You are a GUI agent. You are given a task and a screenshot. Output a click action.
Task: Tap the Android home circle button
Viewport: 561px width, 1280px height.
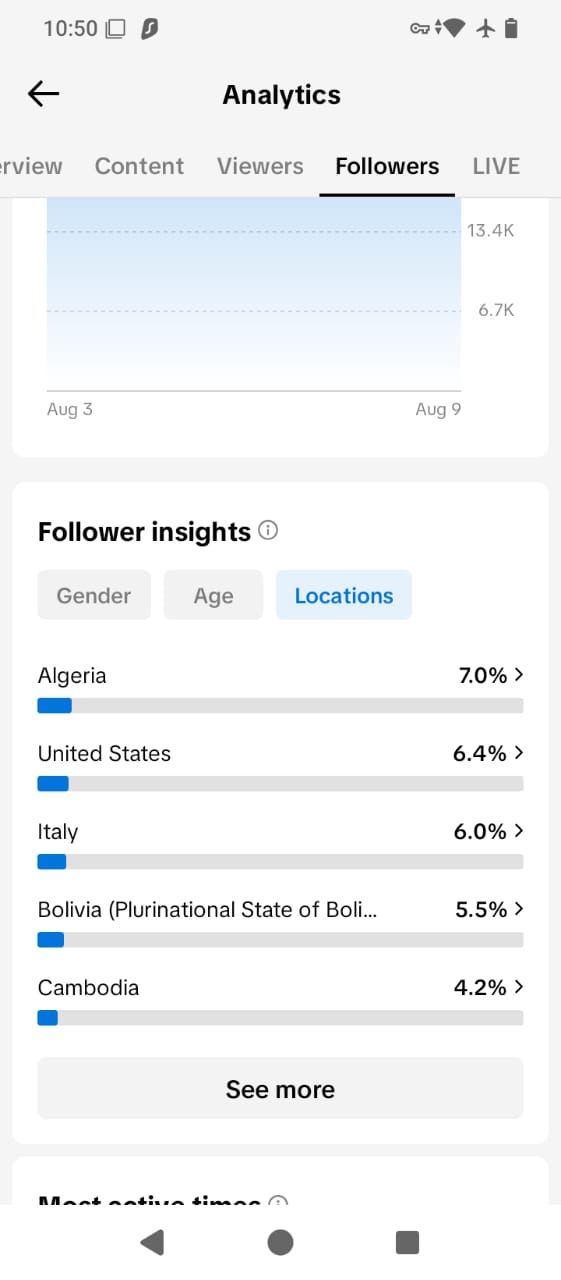tap(280, 1242)
